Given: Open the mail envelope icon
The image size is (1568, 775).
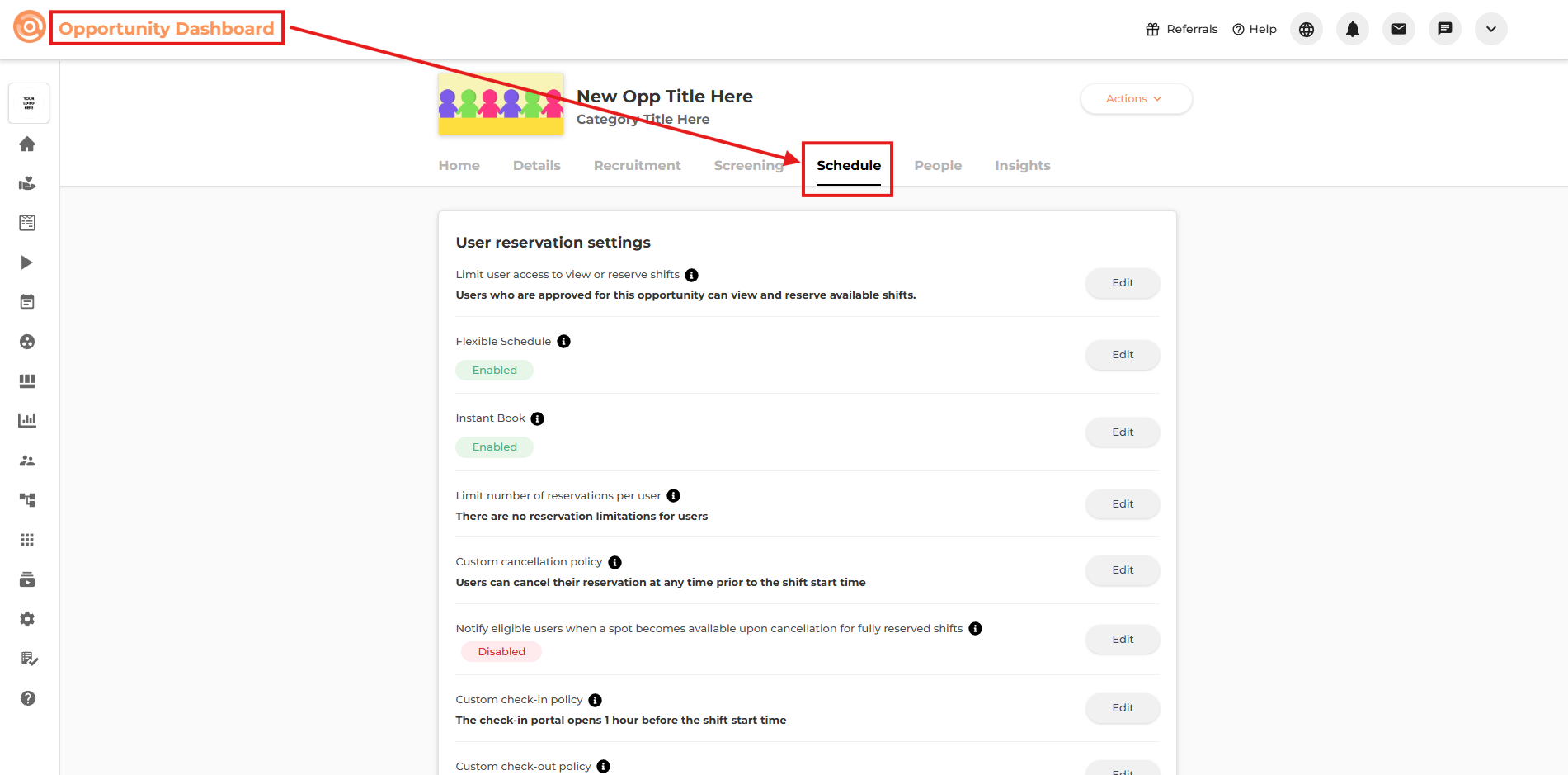Looking at the screenshot, I should tap(1398, 29).
